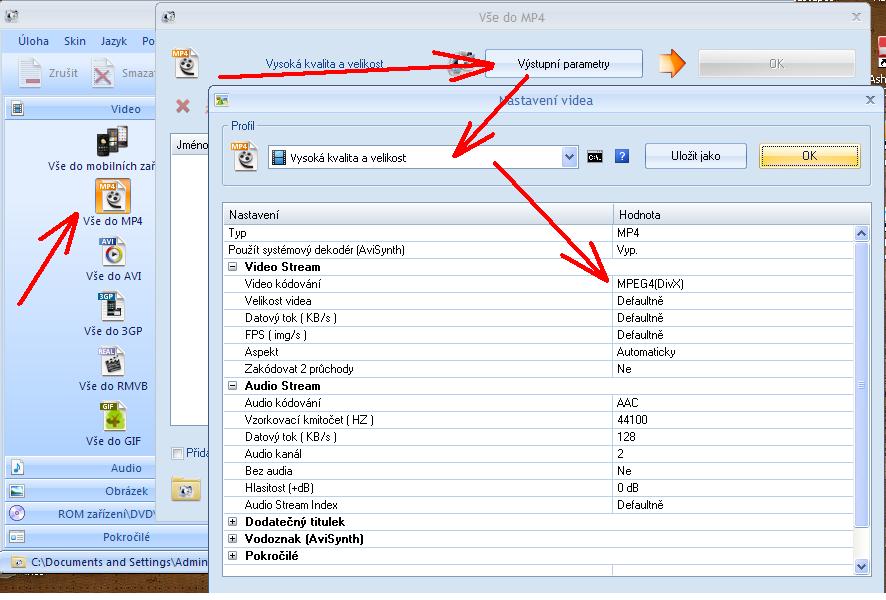Open the Skin menu
The width and height of the screenshot is (886, 600).
(75, 41)
